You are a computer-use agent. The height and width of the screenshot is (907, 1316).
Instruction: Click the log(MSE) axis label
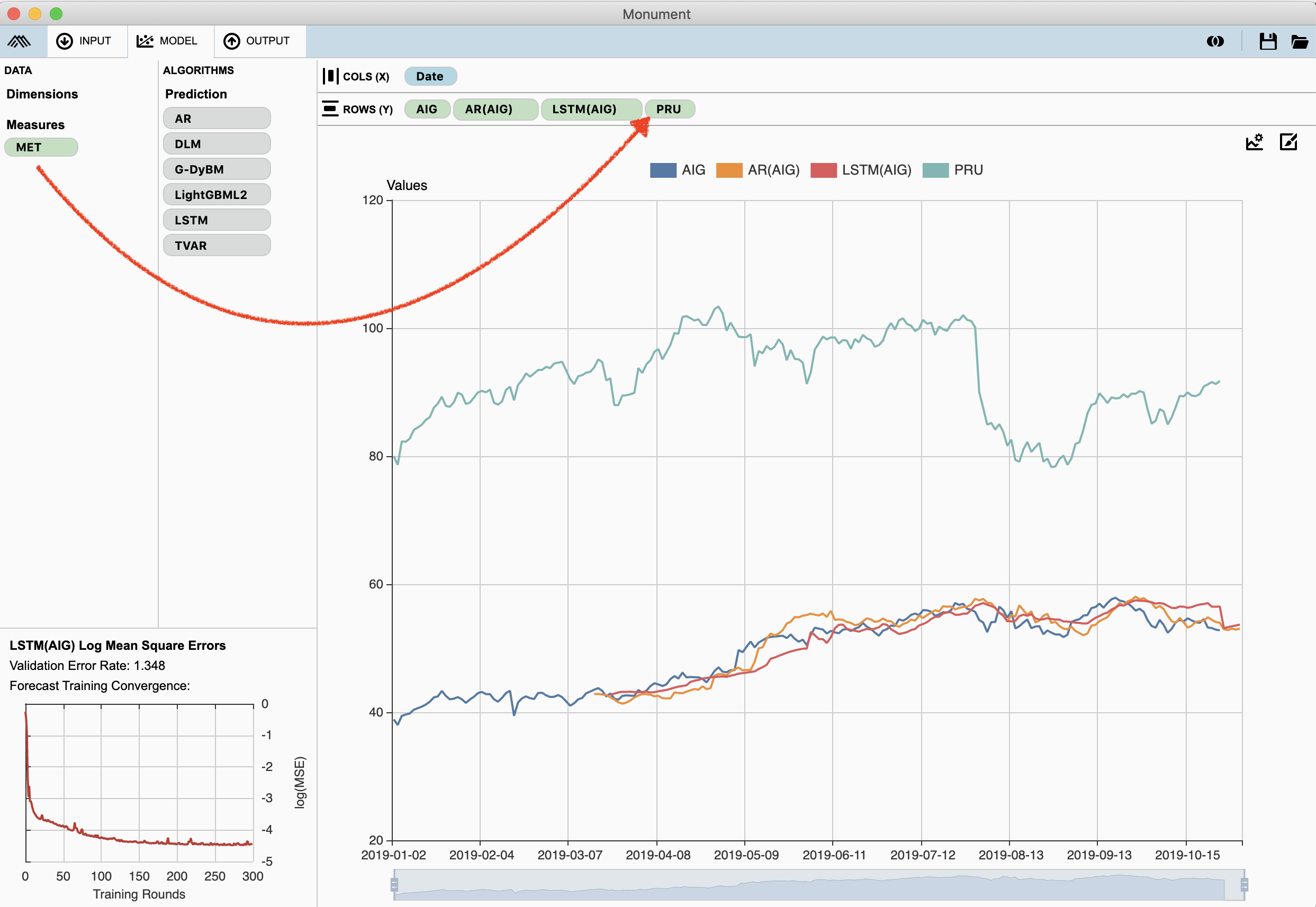(300, 782)
